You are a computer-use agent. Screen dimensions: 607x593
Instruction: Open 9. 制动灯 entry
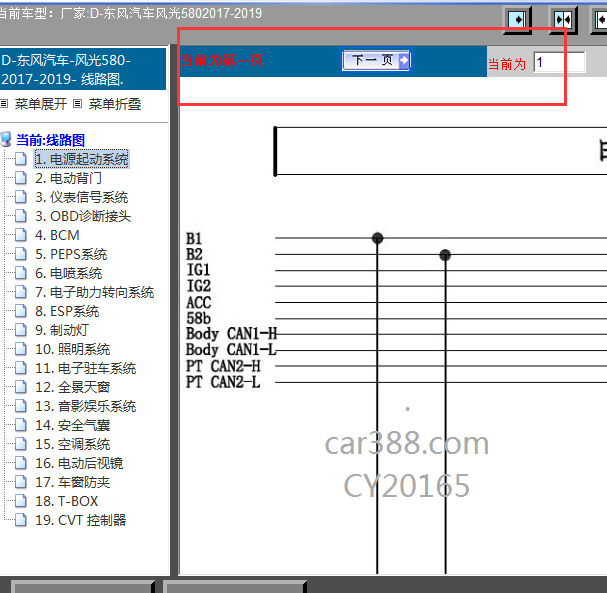coord(62,330)
